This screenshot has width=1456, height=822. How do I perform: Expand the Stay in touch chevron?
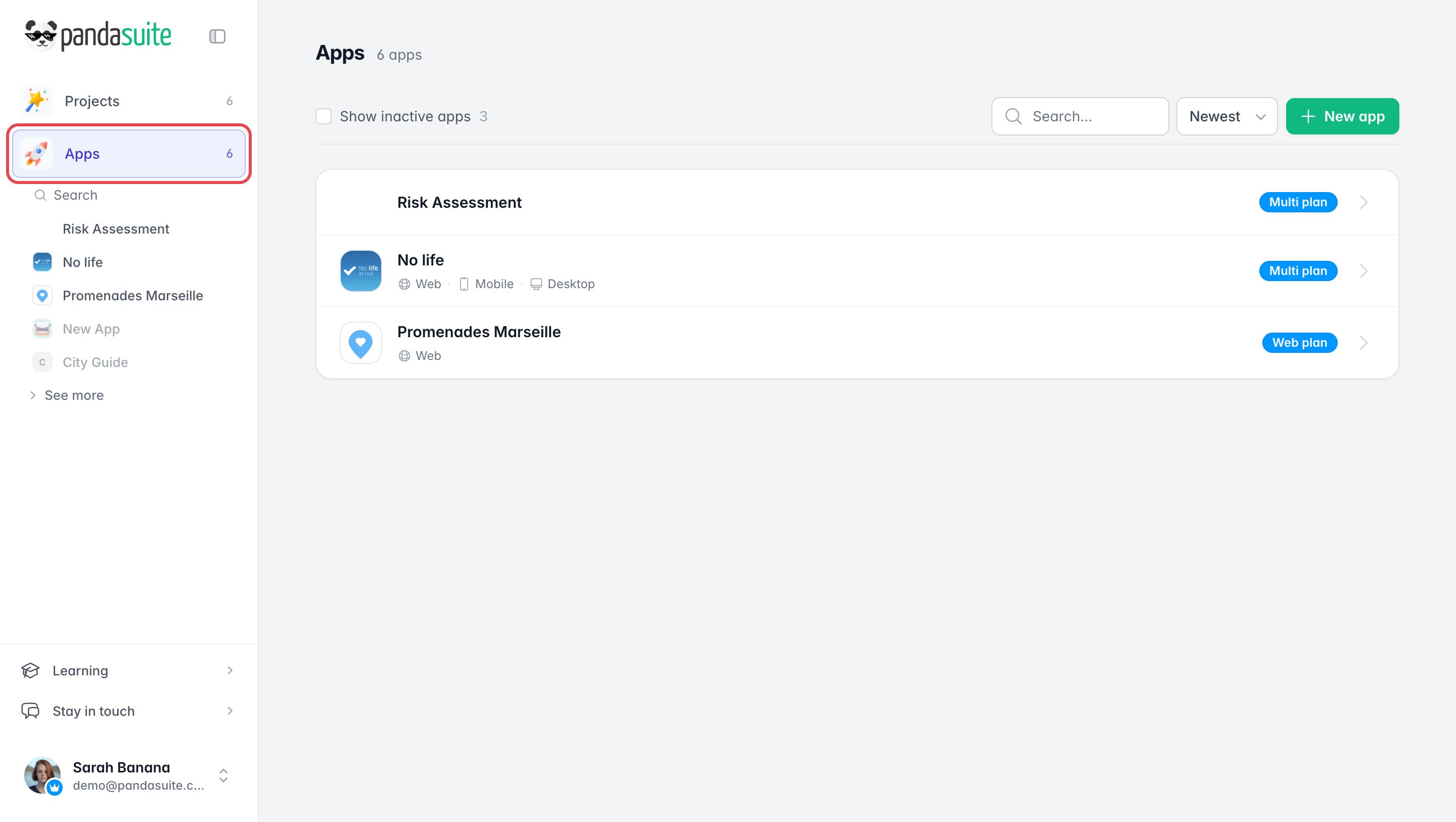[x=230, y=711]
